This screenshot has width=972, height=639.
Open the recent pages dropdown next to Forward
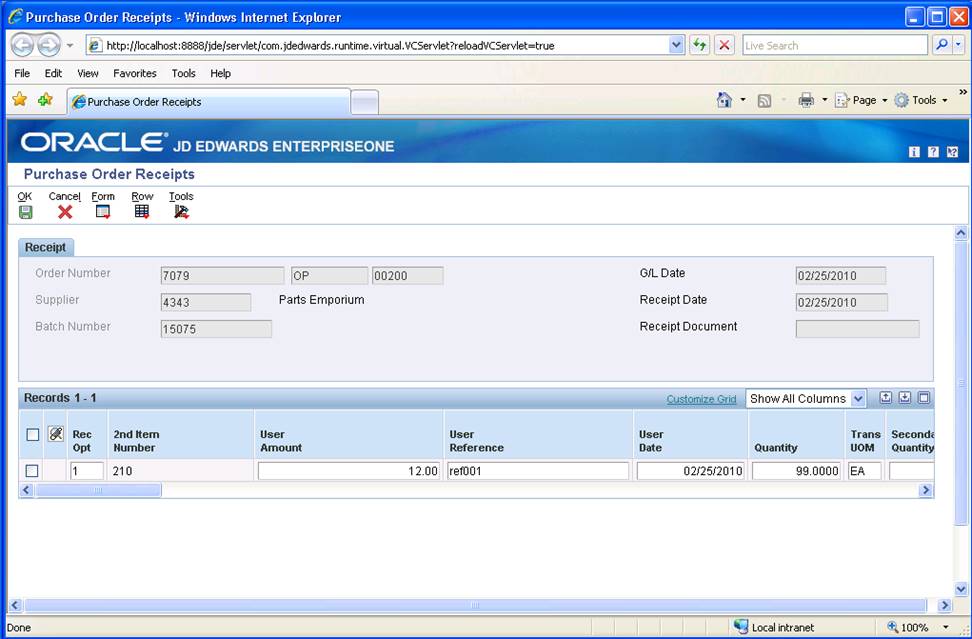(x=70, y=45)
